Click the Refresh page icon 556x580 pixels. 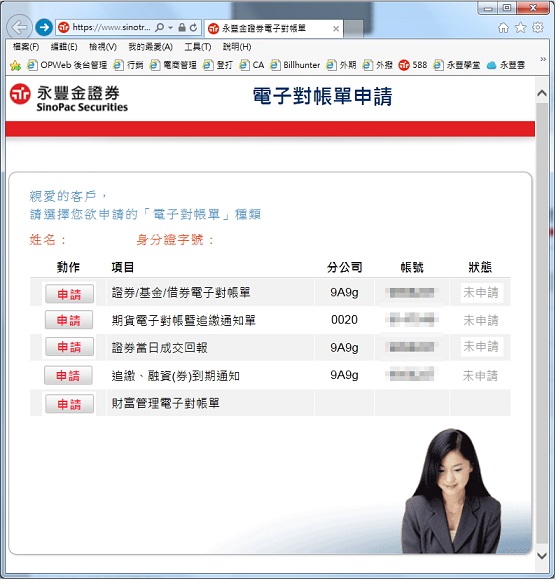coord(193,27)
